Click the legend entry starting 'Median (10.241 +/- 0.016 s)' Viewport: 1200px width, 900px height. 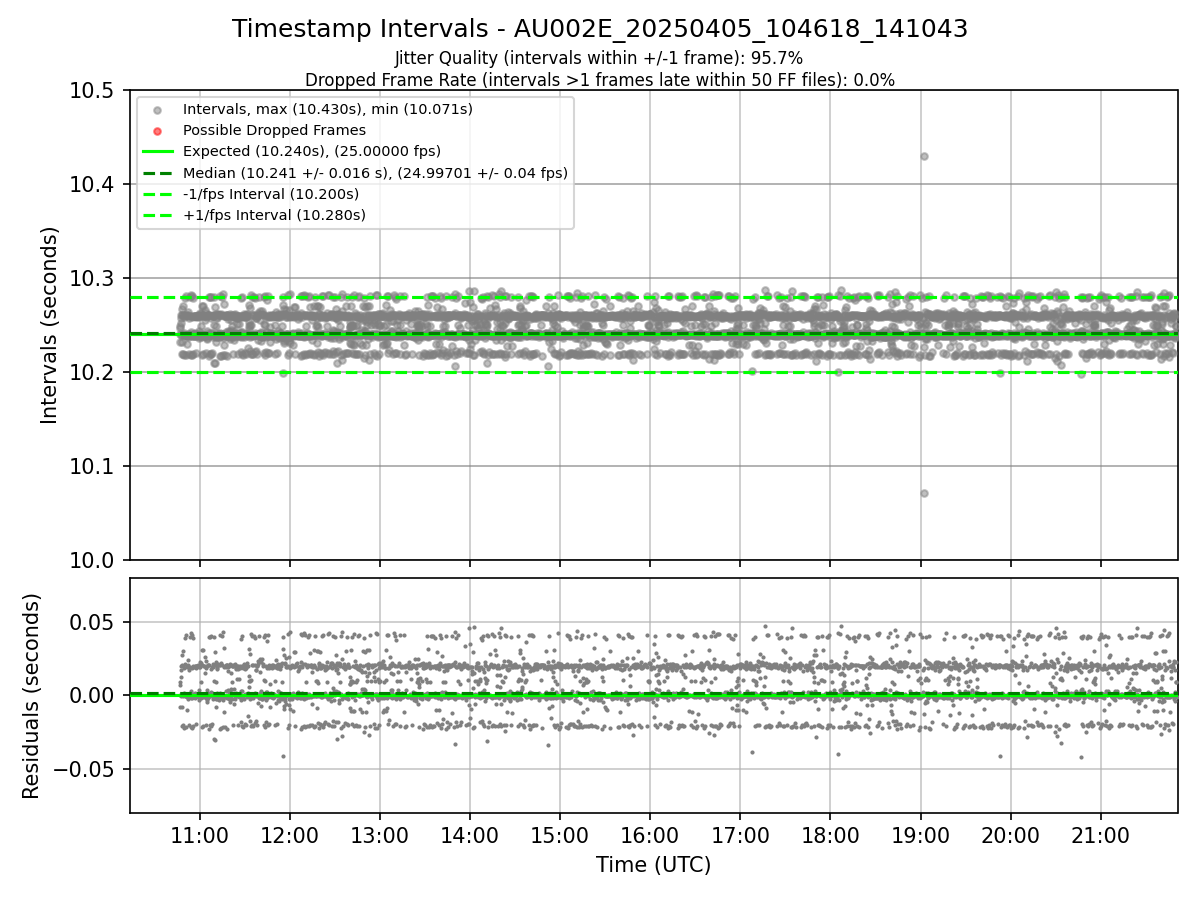pyautogui.click(x=375, y=173)
